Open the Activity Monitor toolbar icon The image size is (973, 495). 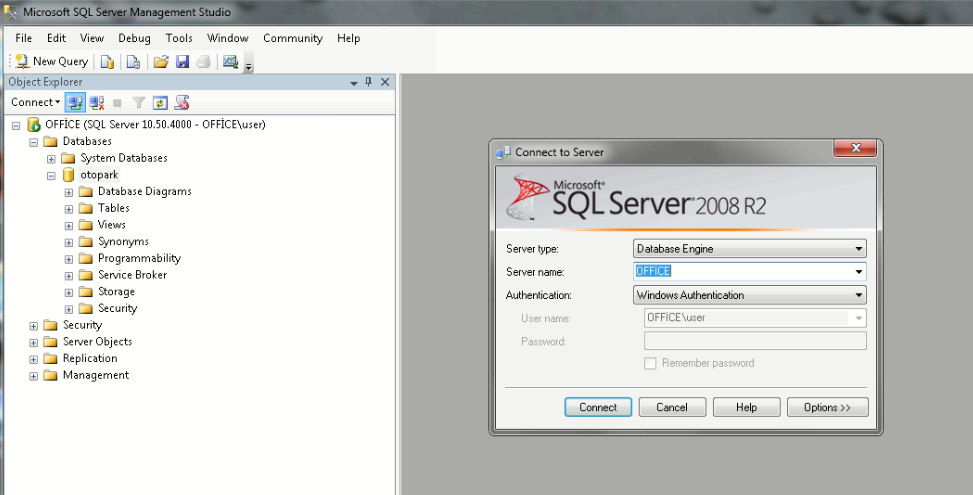[x=231, y=62]
